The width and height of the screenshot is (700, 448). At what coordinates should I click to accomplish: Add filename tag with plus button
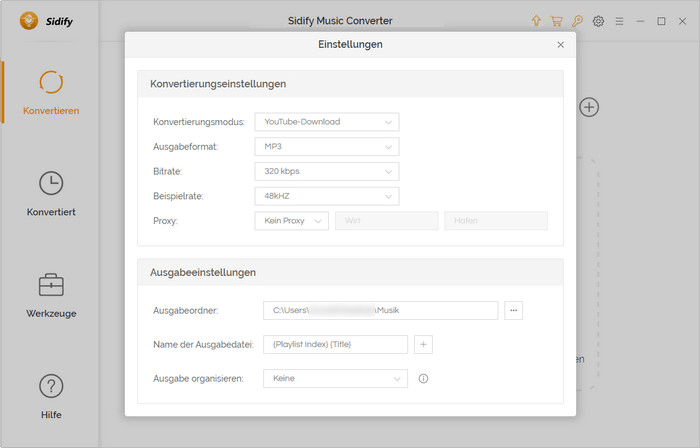coord(423,344)
